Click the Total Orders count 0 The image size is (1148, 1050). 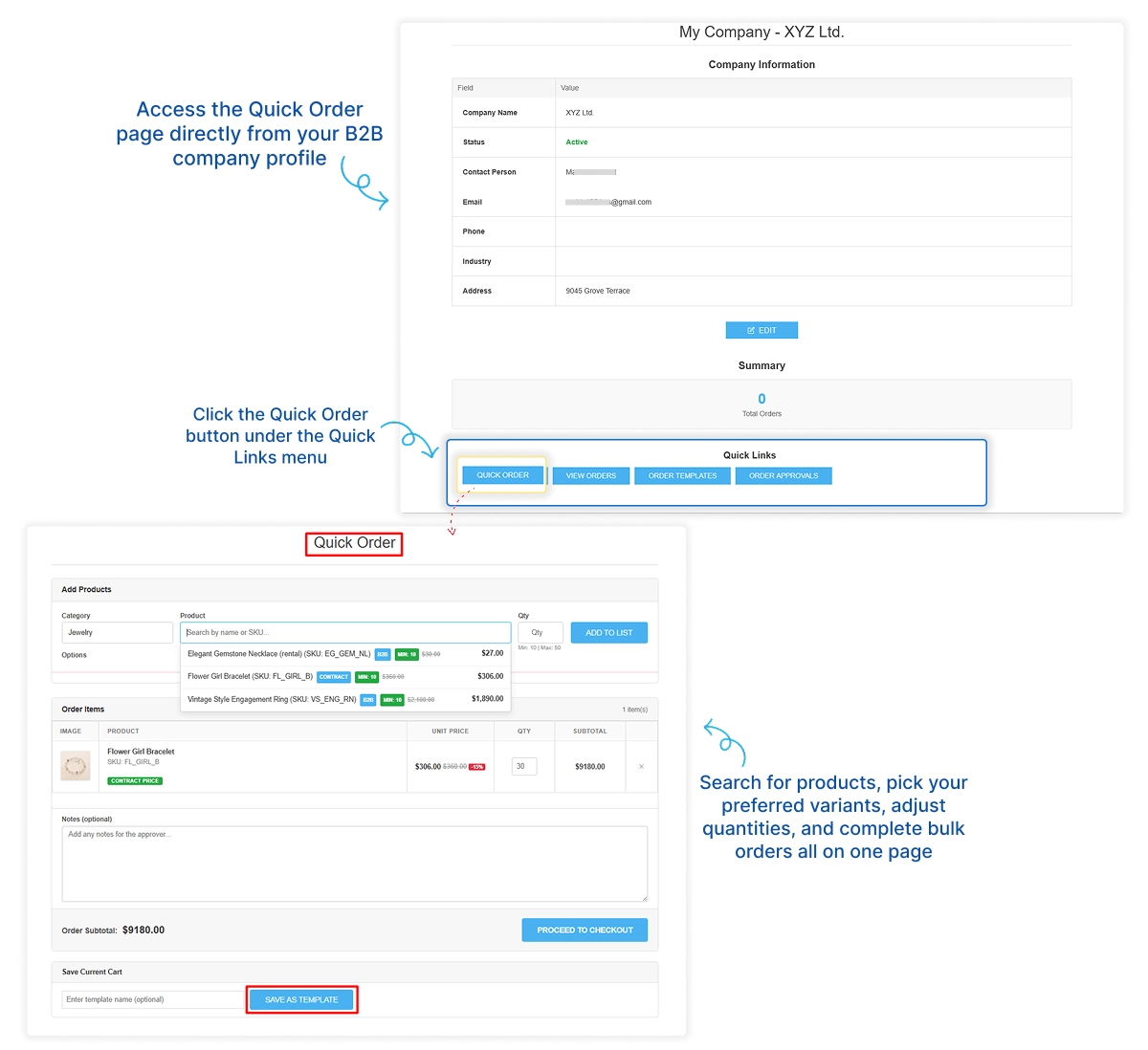[762, 399]
